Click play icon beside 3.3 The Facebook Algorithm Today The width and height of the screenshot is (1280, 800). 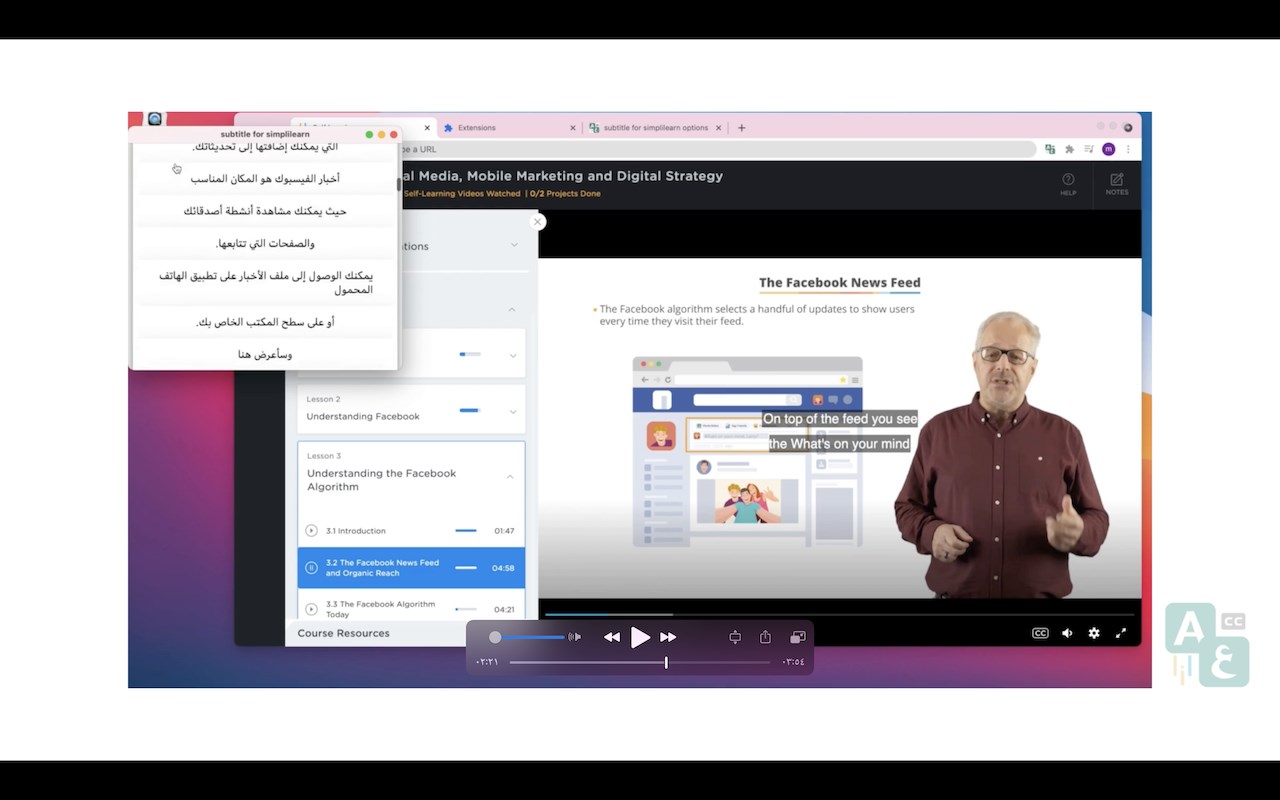pyautogui.click(x=311, y=608)
